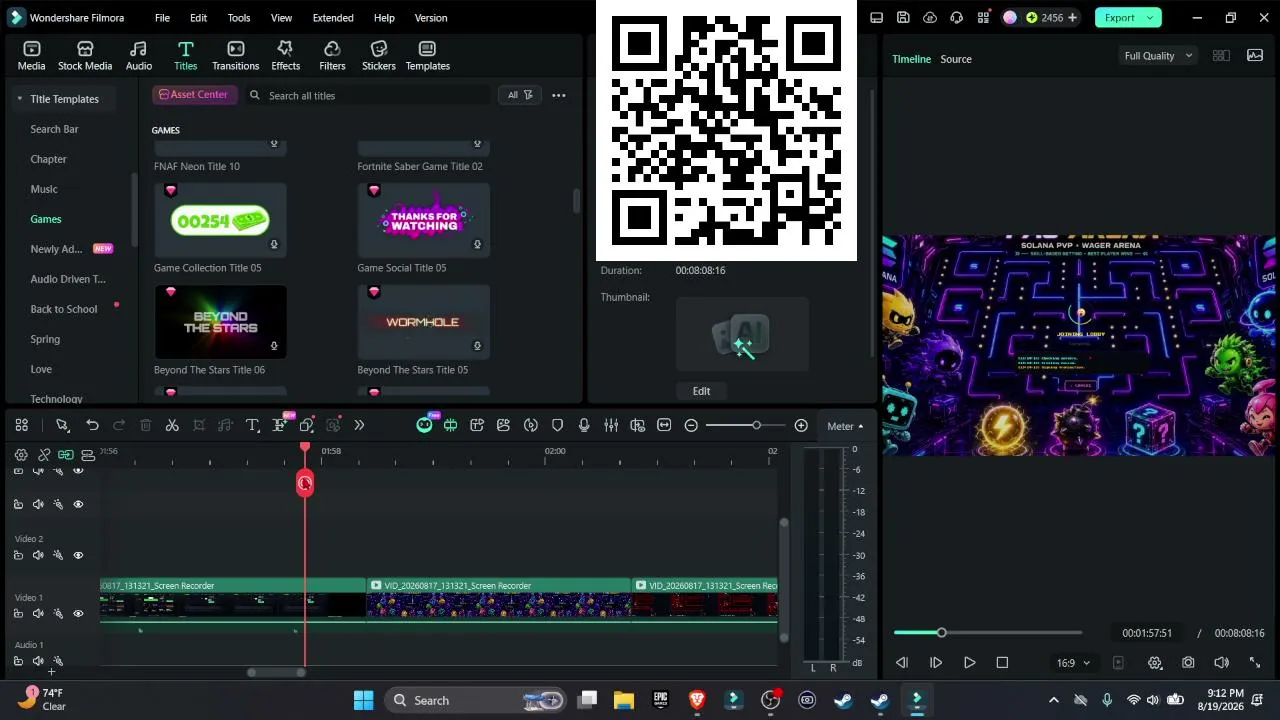The height and width of the screenshot is (720, 1280).
Task: Select Game Collection Title 05 thumbnail
Action: (220, 220)
